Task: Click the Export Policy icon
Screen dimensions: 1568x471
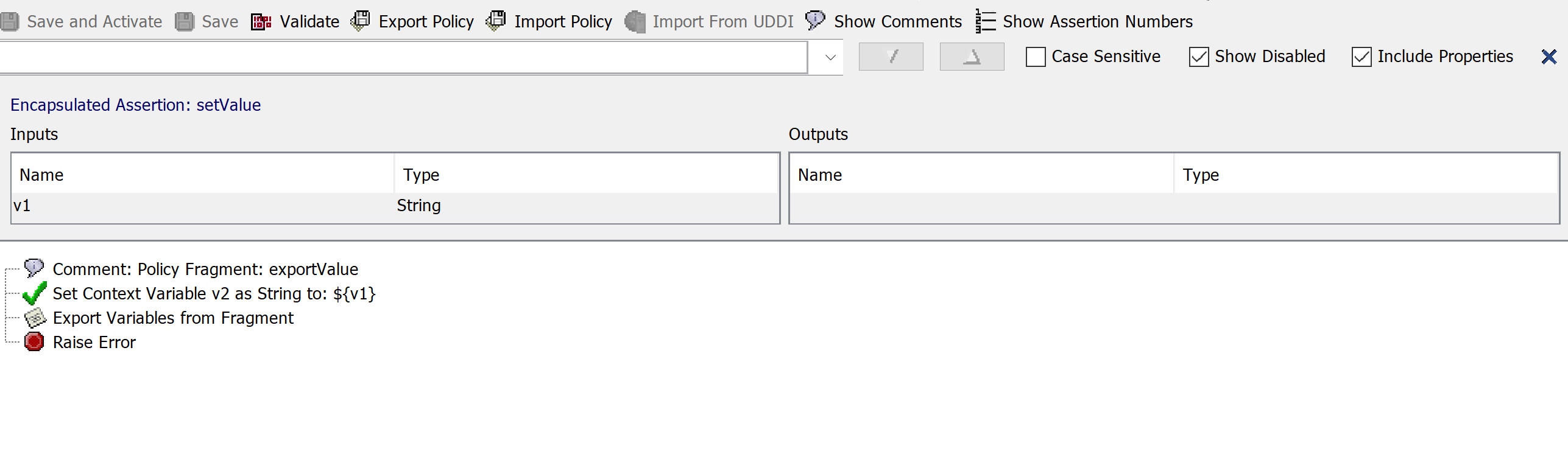Action: (x=360, y=21)
